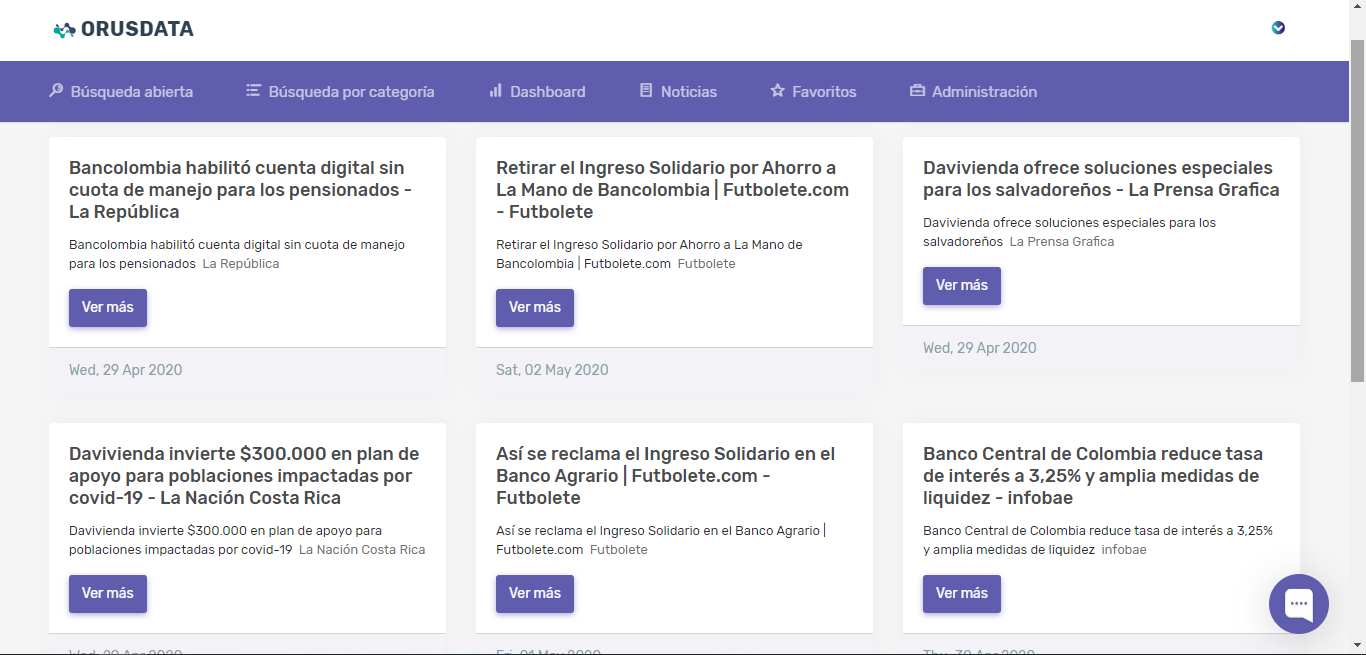Click Ver más on Retirar Ingreso Solidario card

click(x=535, y=308)
